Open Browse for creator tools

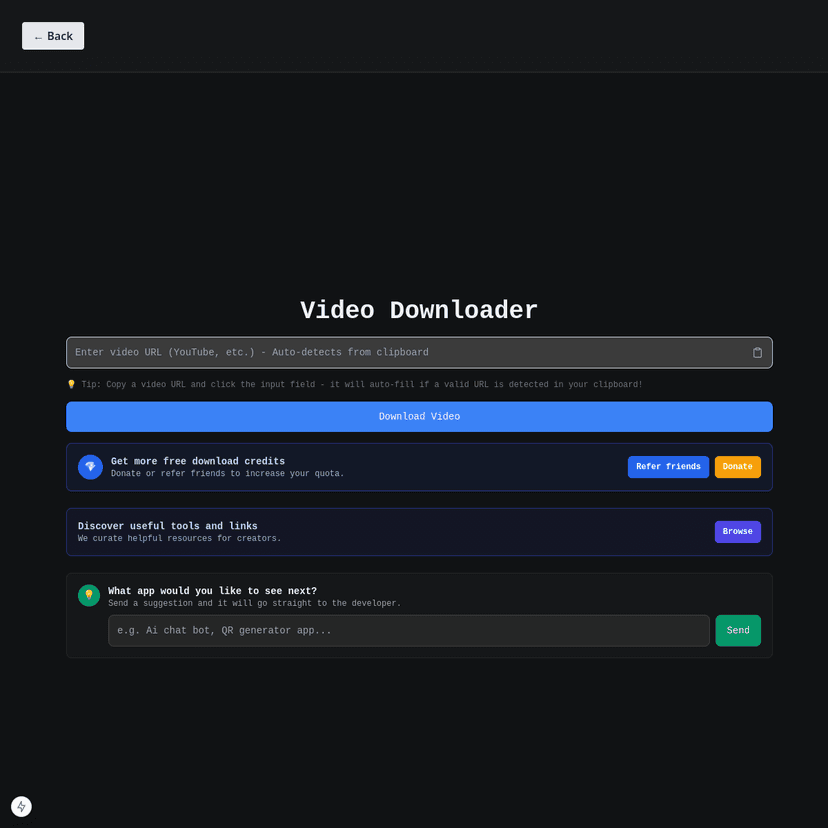pos(737,531)
